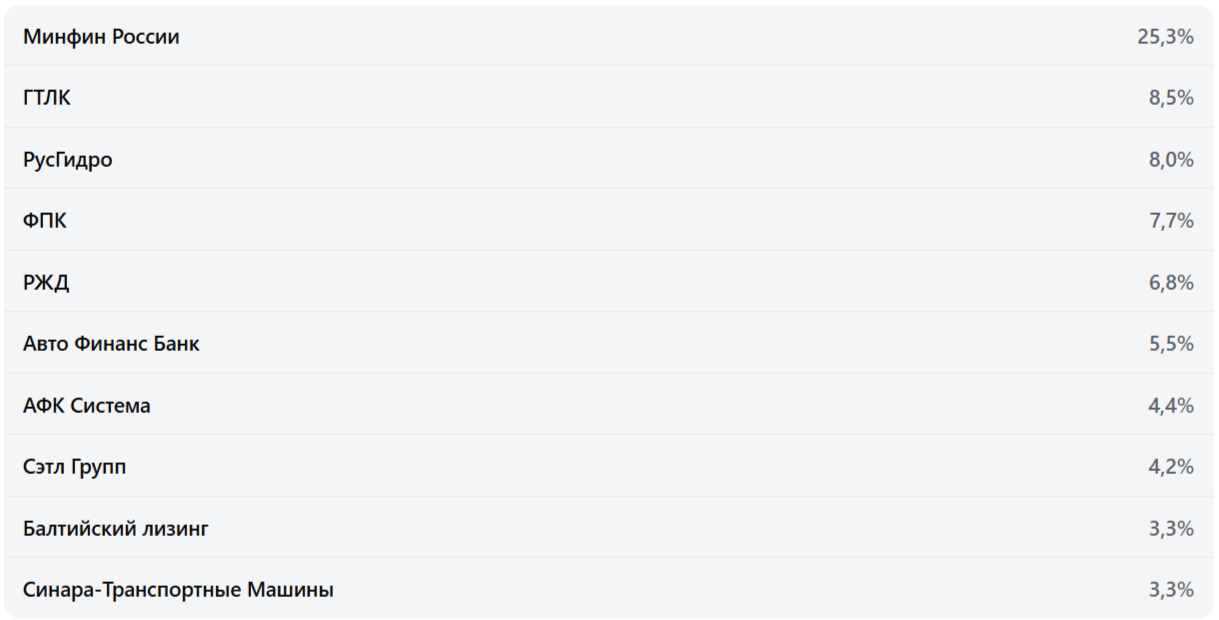Image resolution: width=1219 pixels, height=620 pixels.
Task: Click the АФК Система issuer name
Action: (x=87, y=406)
